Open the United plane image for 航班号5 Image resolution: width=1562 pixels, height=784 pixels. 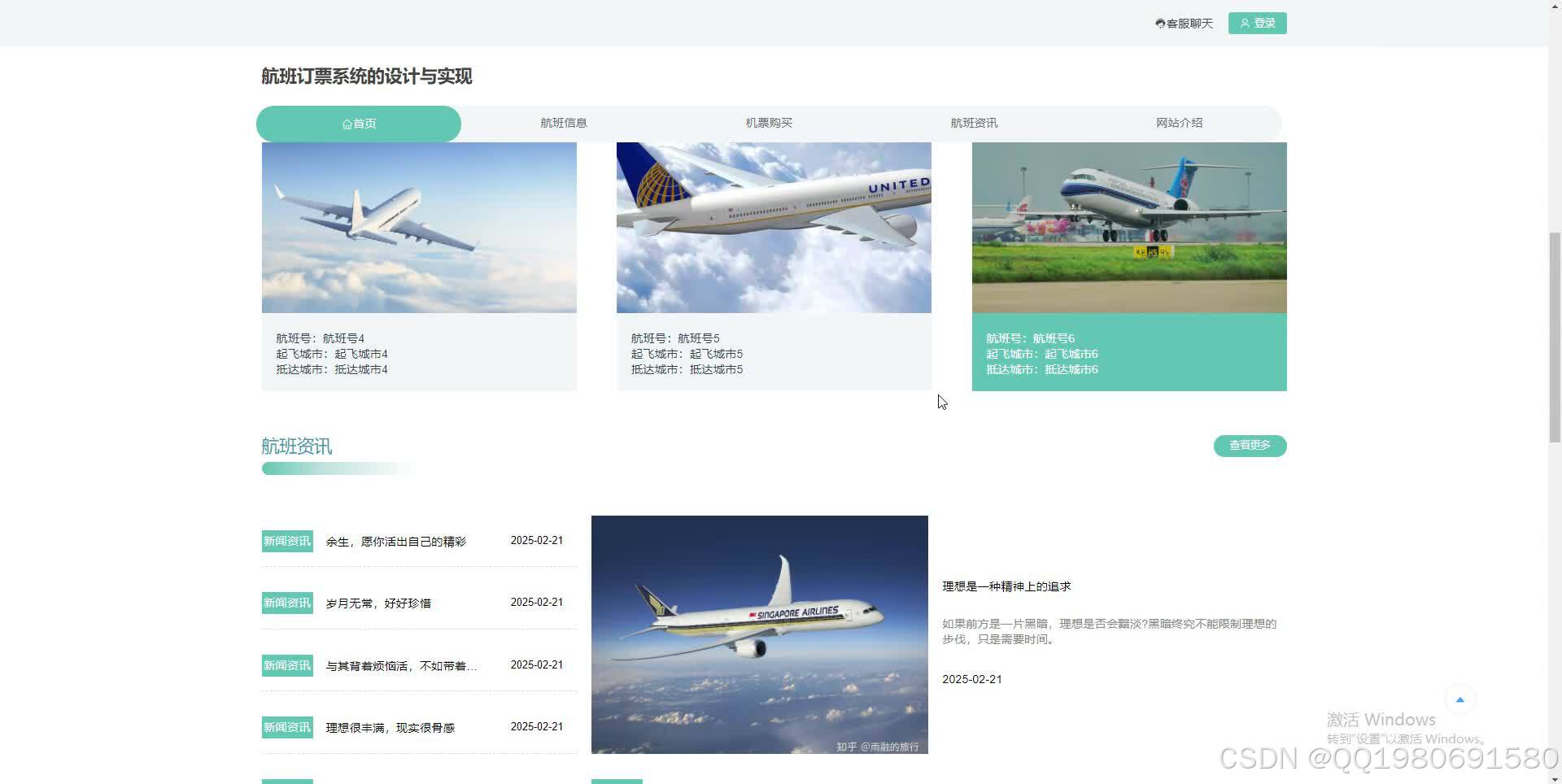pyautogui.click(x=774, y=228)
